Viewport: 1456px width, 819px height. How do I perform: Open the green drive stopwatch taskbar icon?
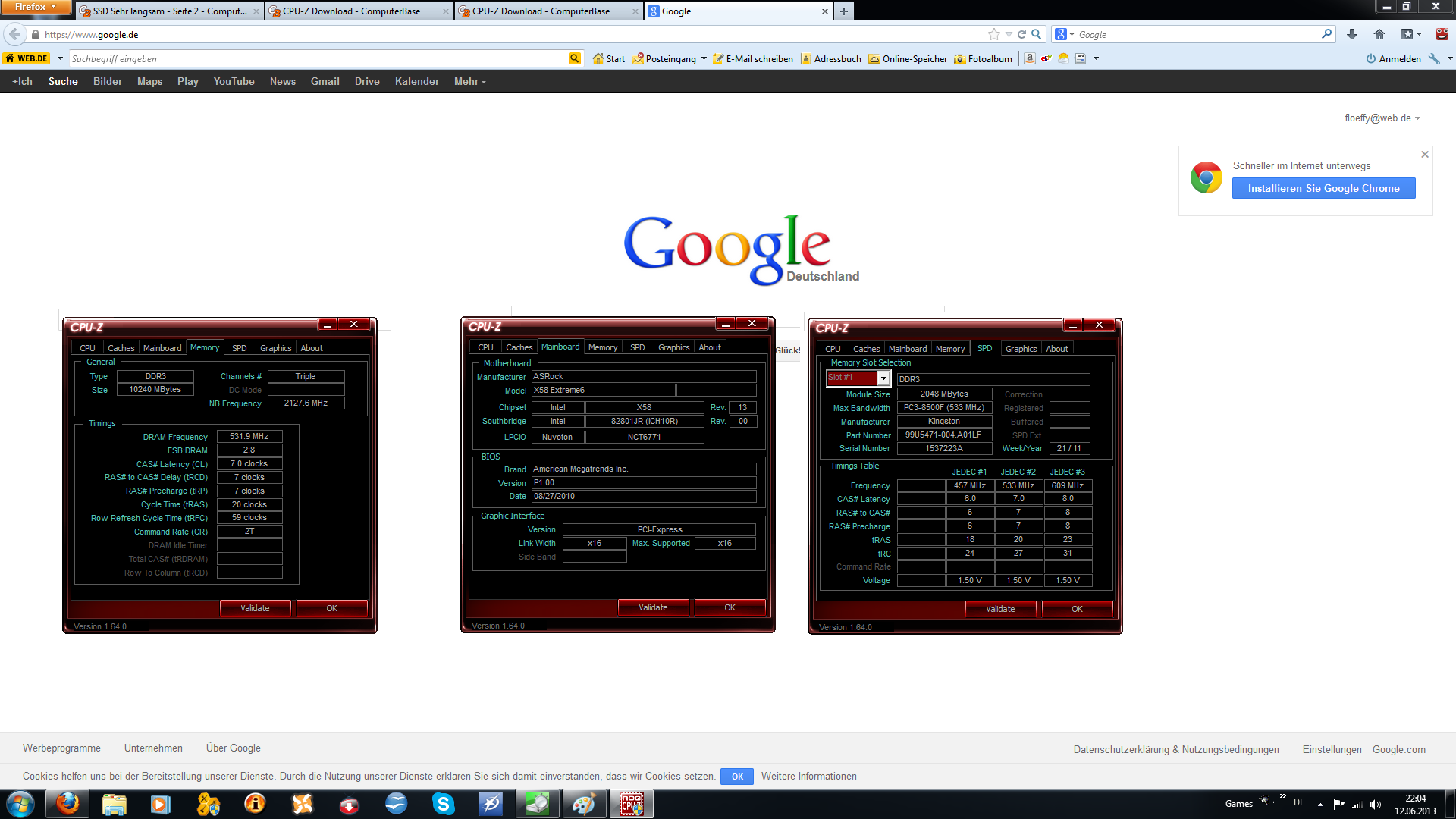[x=537, y=804]
